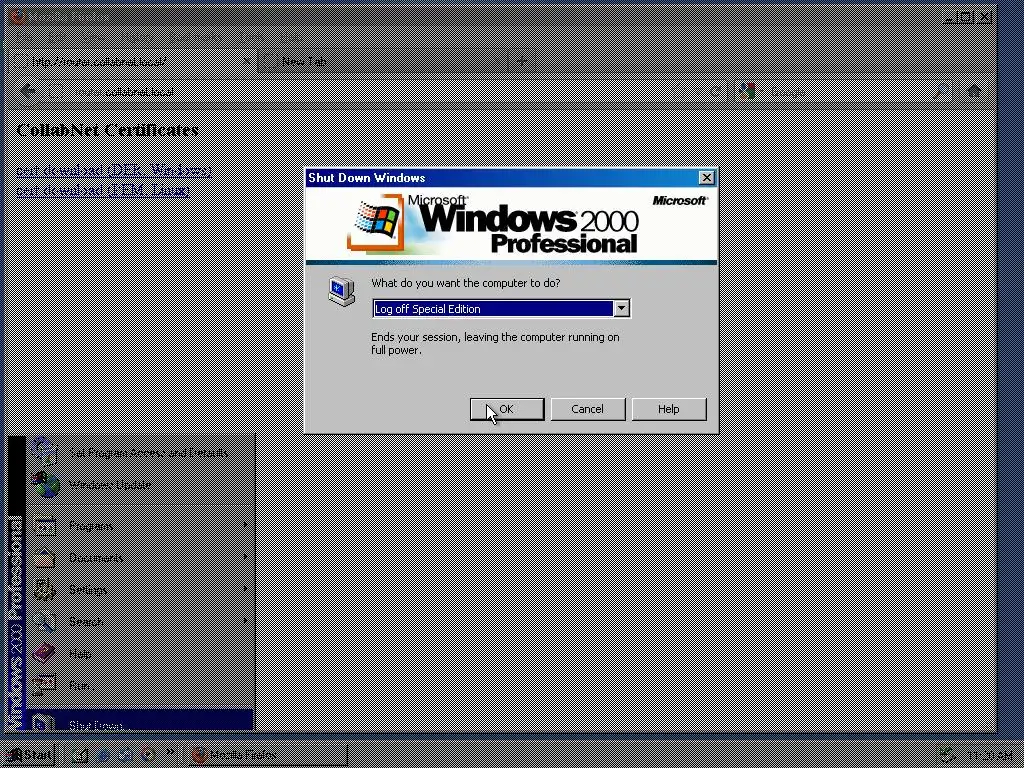This screenshot has height=768, width=1024.
Task: Click Show Desktop quick launch icon
Action: (80, 755)
